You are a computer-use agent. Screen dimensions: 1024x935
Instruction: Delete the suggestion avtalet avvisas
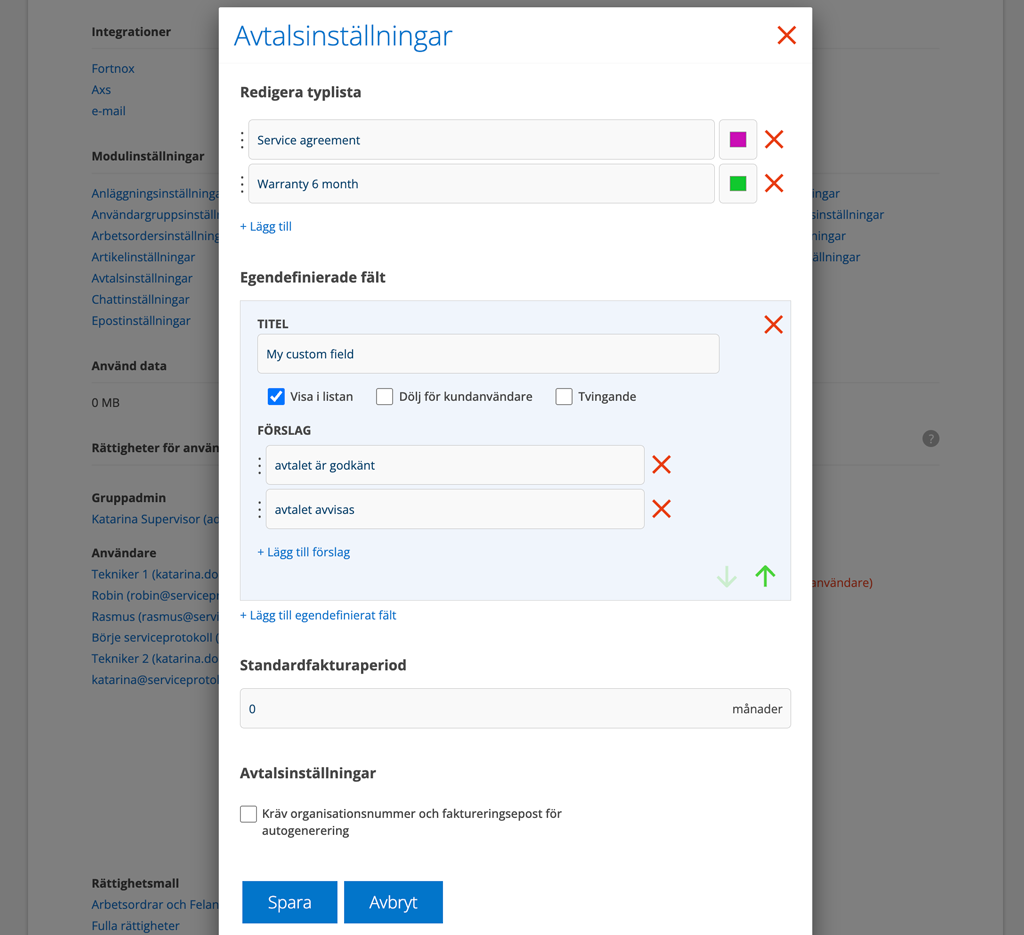662,509
